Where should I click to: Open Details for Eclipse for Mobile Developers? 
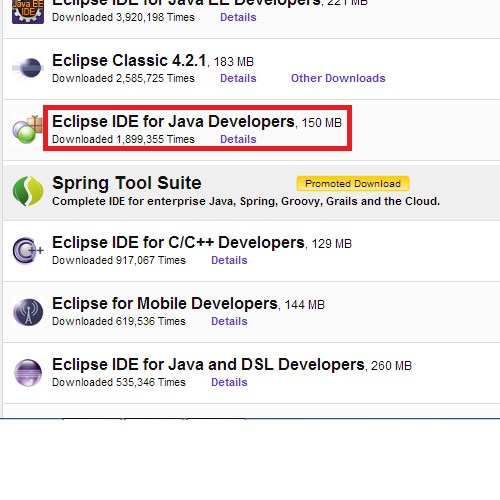[229, 321]
